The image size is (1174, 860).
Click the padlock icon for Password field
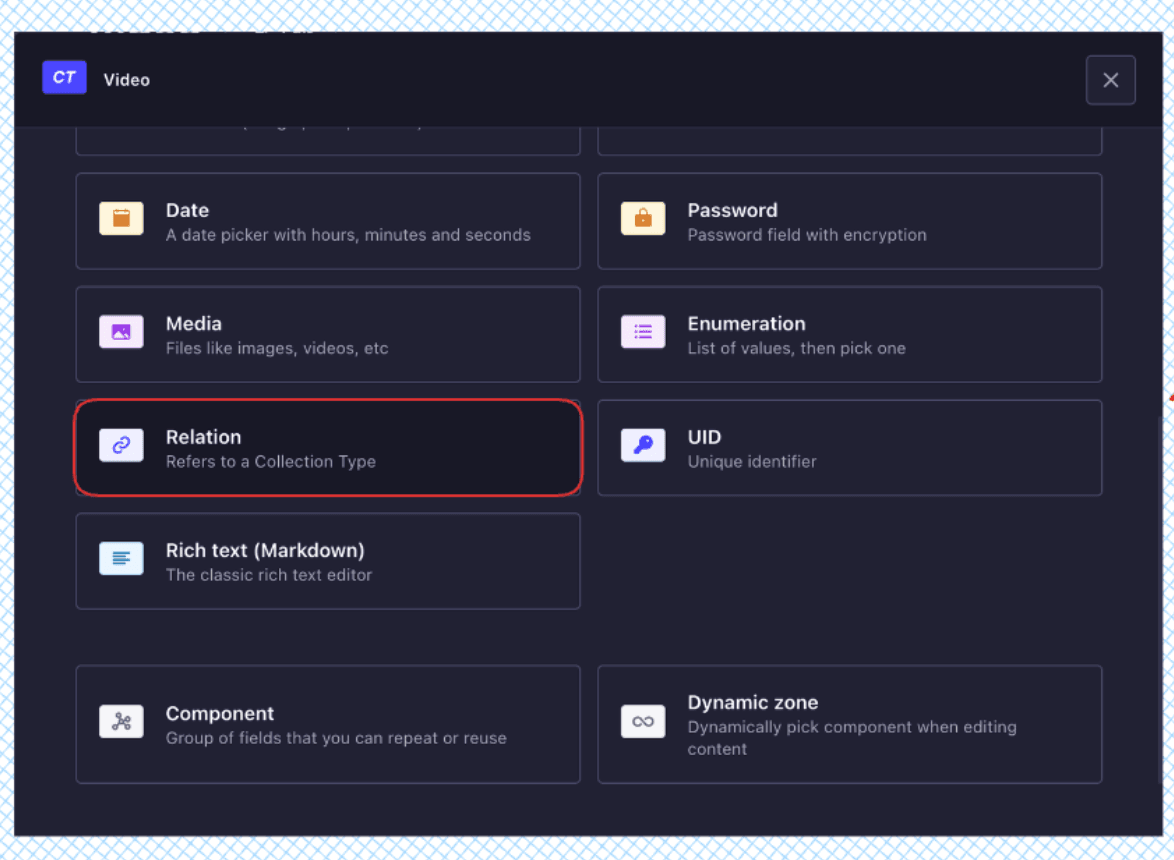(643, 218)
